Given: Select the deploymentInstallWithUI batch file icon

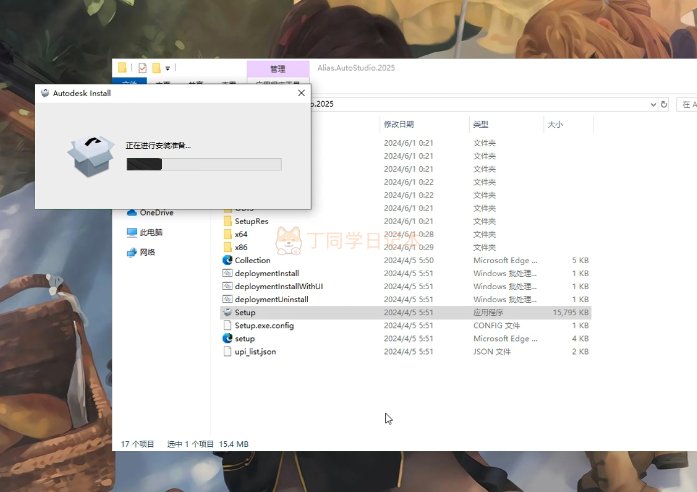Looking at the screenshot, I should (x=227, y=286).
